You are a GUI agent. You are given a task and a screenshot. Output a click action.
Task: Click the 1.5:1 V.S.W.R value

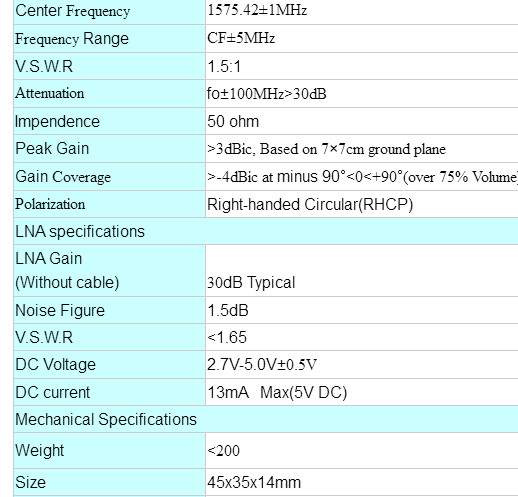(224, 66)
